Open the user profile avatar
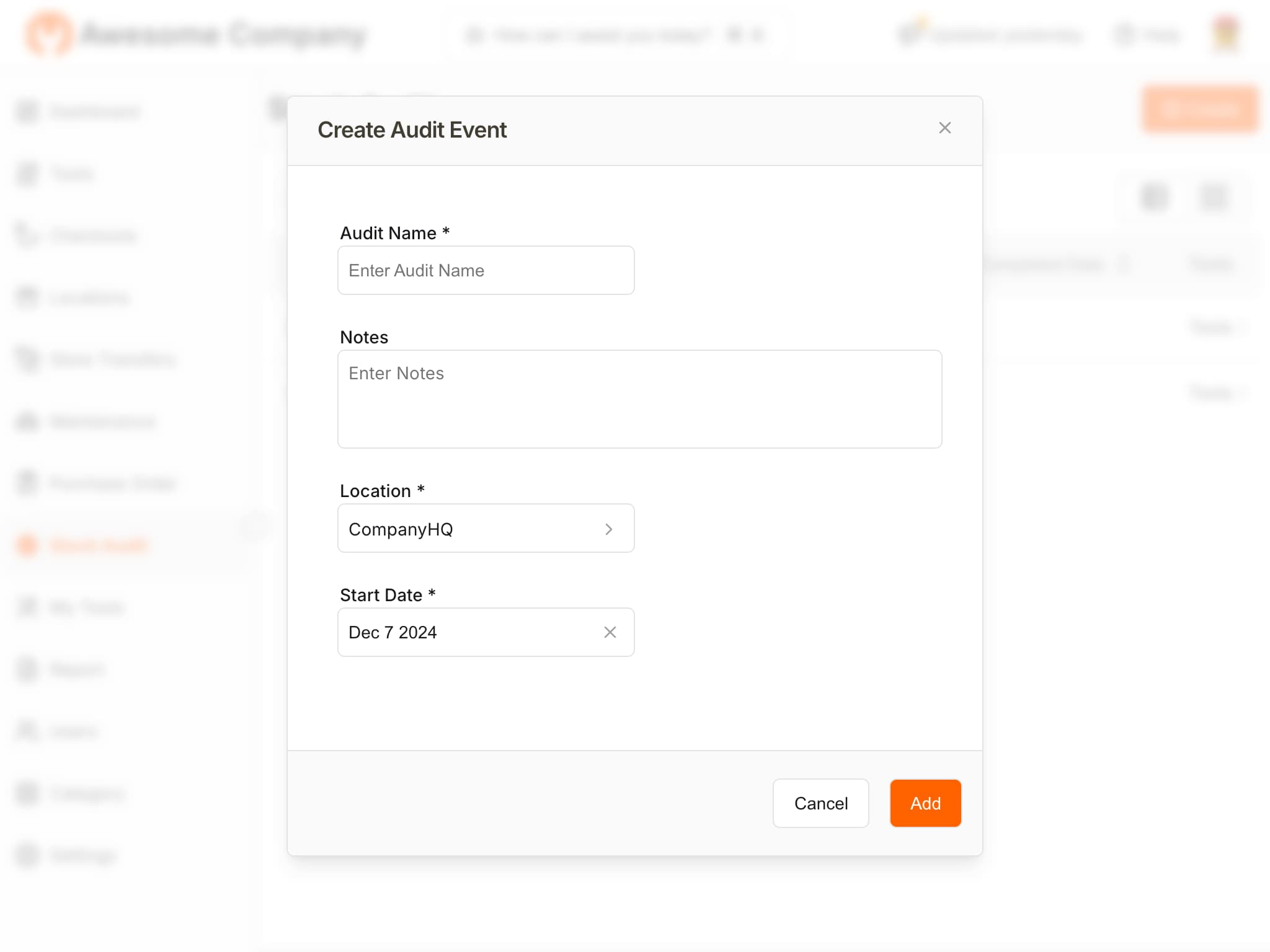 1225,34
